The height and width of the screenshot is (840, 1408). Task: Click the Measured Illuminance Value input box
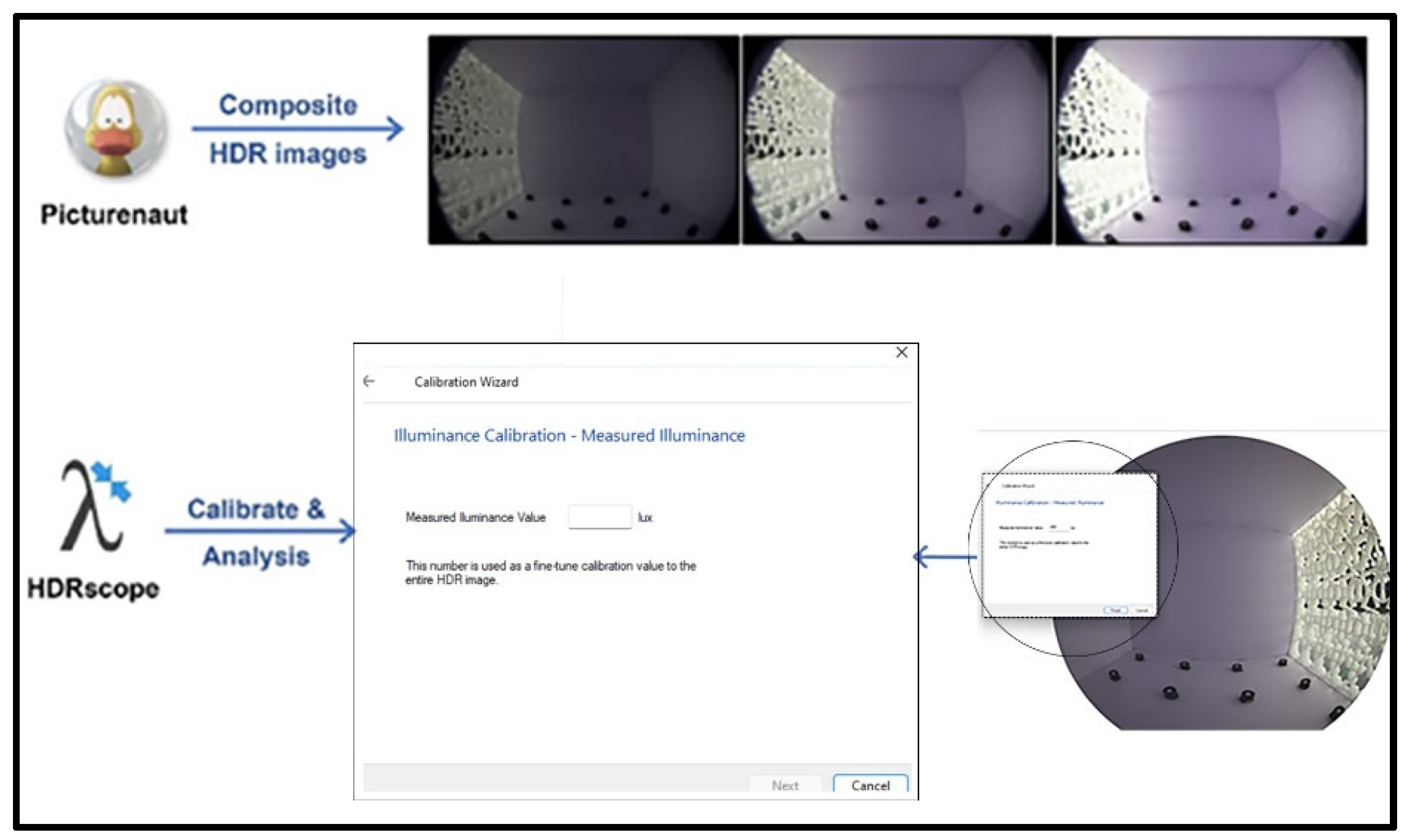coord(600,517)
